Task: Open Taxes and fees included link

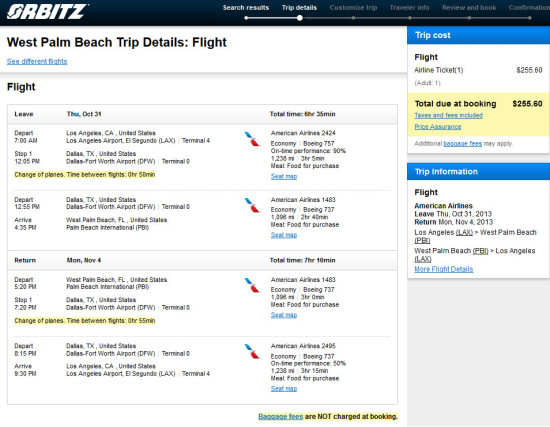Action: coord(448,115)
